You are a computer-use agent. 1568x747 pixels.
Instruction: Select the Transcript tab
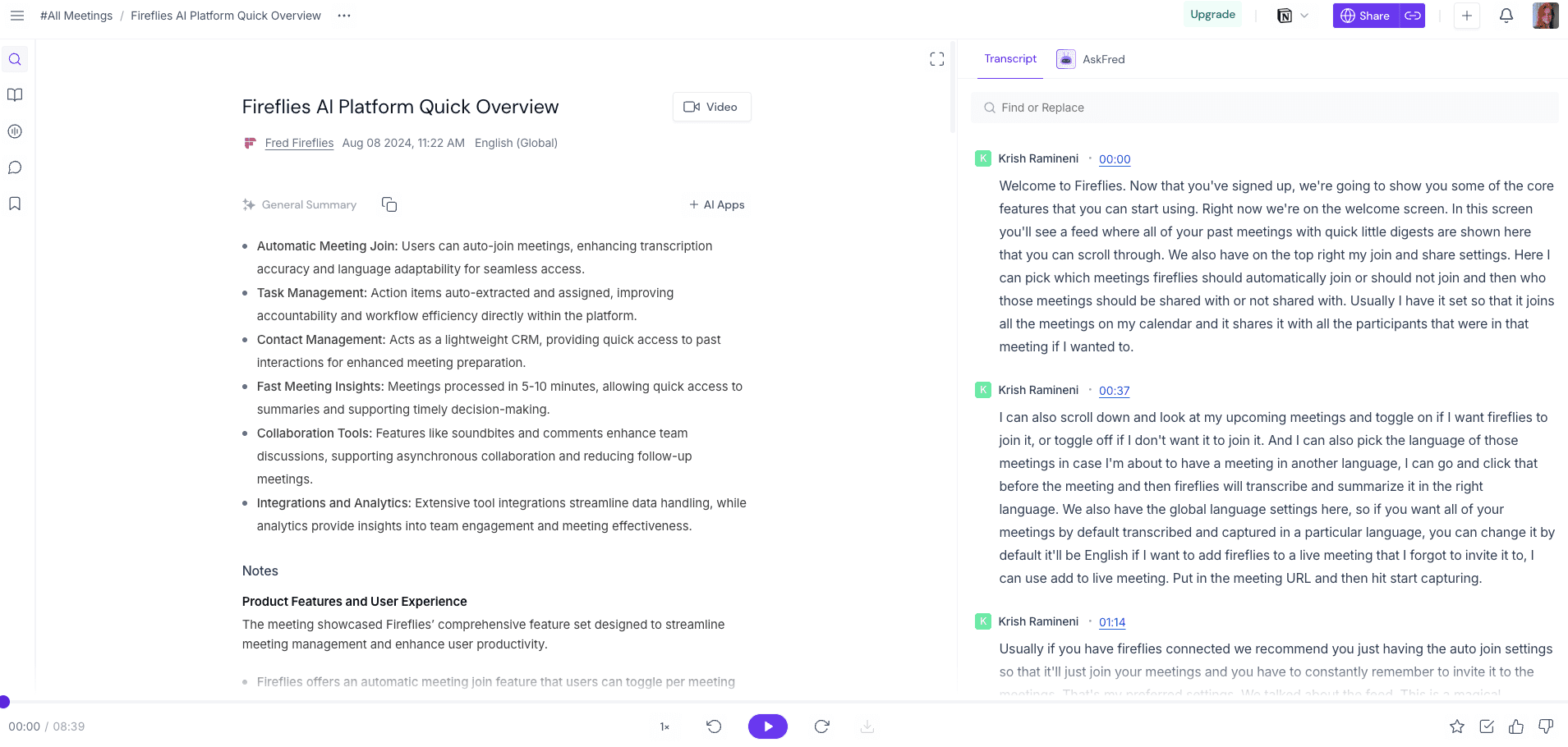tap(1010, 59)
